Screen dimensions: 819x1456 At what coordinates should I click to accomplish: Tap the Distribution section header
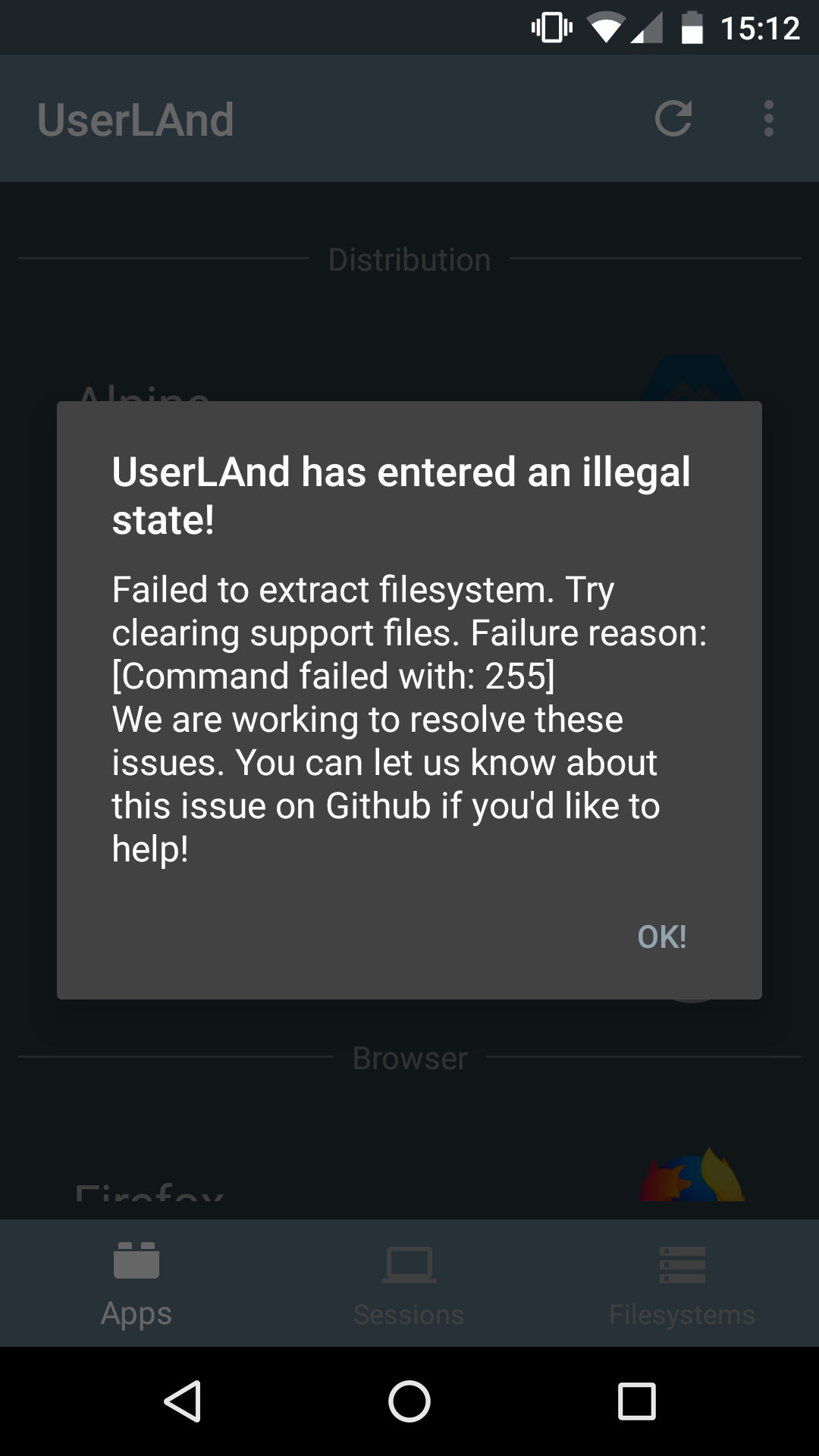[x=409, y=259]
